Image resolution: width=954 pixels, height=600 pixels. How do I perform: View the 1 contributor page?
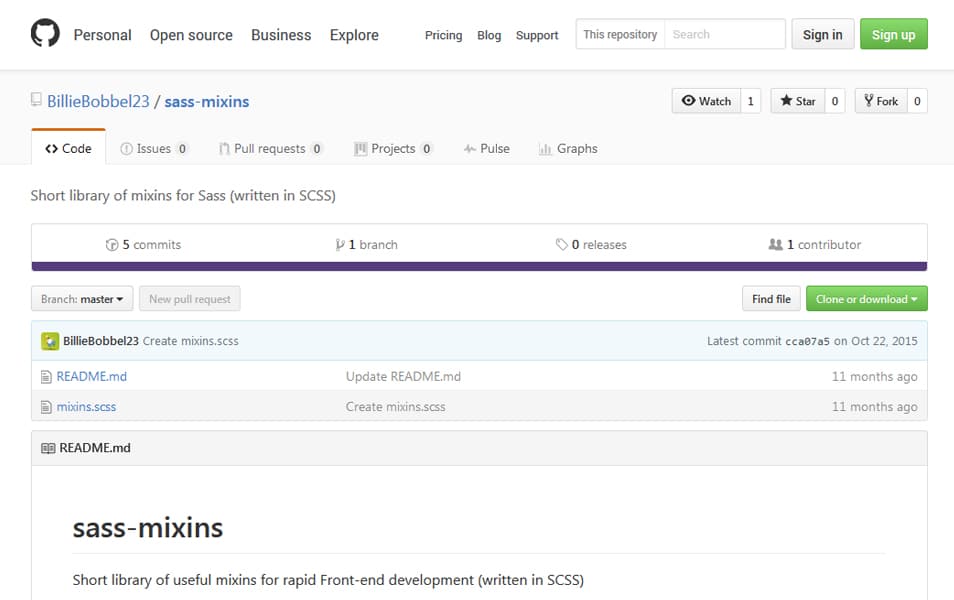tap(815, 245)
